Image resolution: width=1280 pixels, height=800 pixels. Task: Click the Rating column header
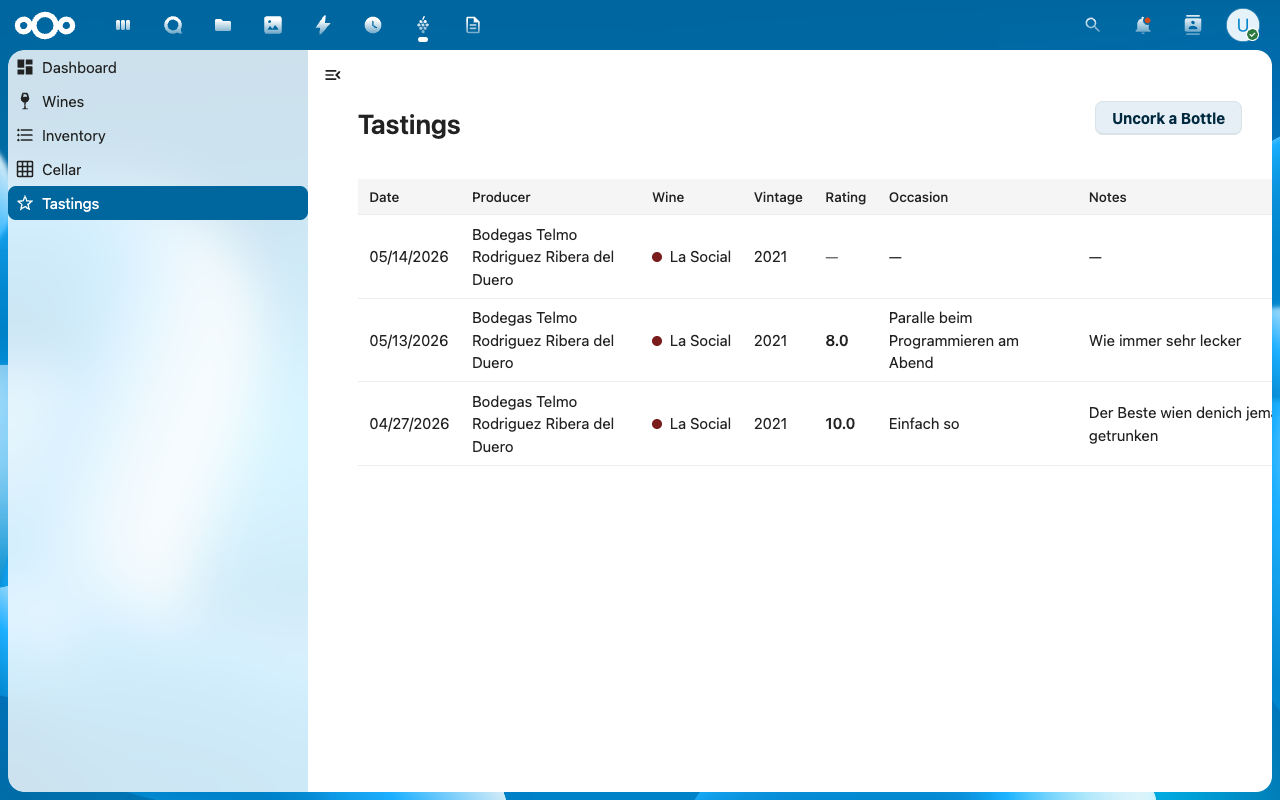tap(845, 197)
